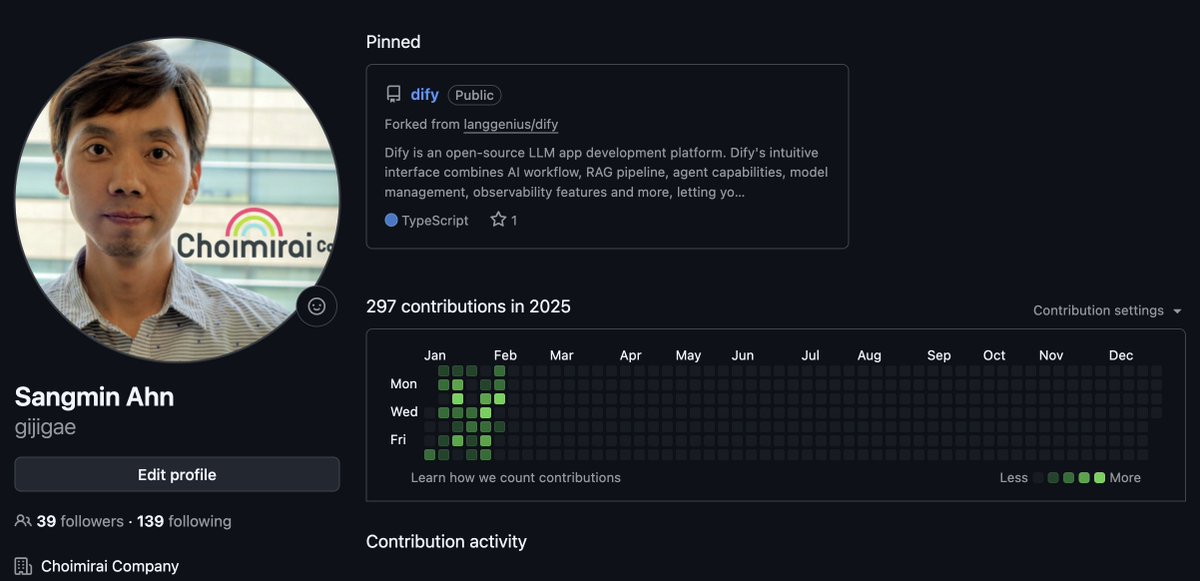Open Learn how we count contributions
Screen dimensions: 1200x581
point(516,477)
